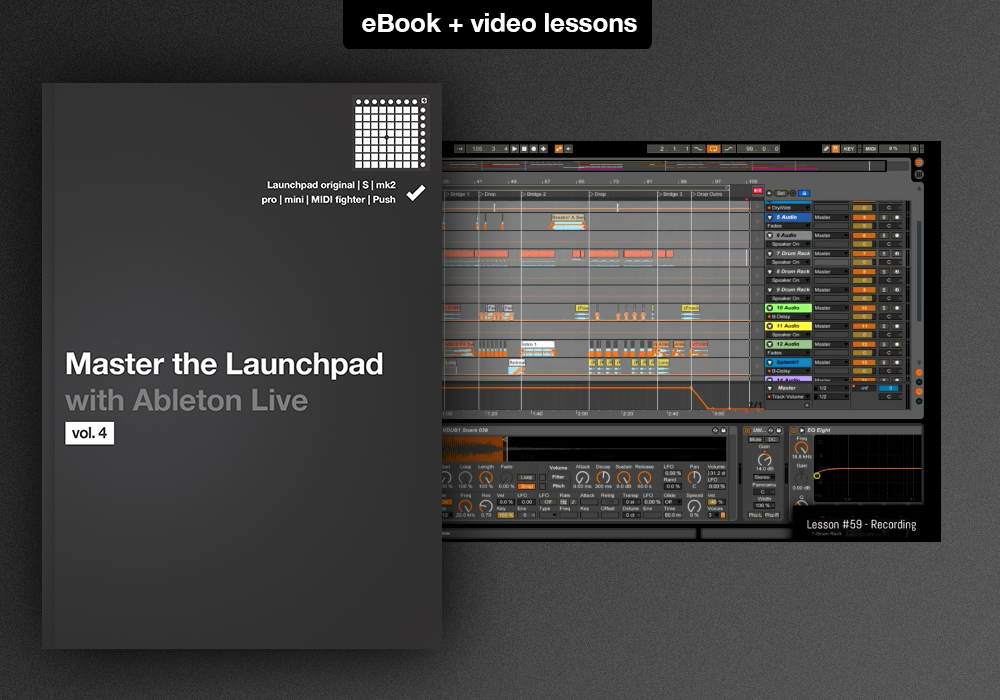Start playback with the transport Play button

coord(515,149)
